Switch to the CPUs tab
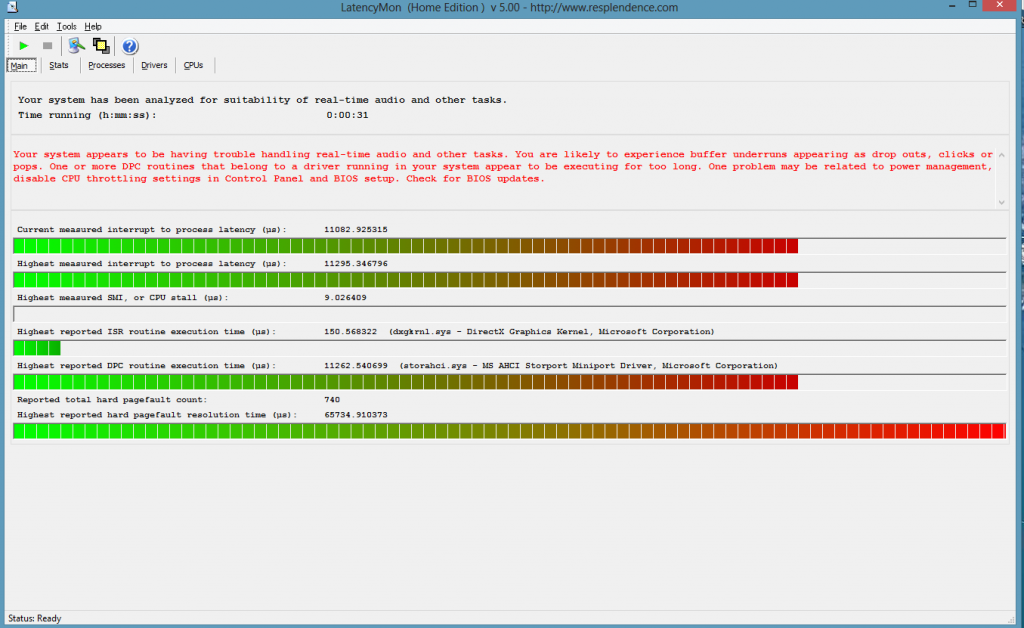The height and width of the screenshot is (628, 1024). (193, 65)
